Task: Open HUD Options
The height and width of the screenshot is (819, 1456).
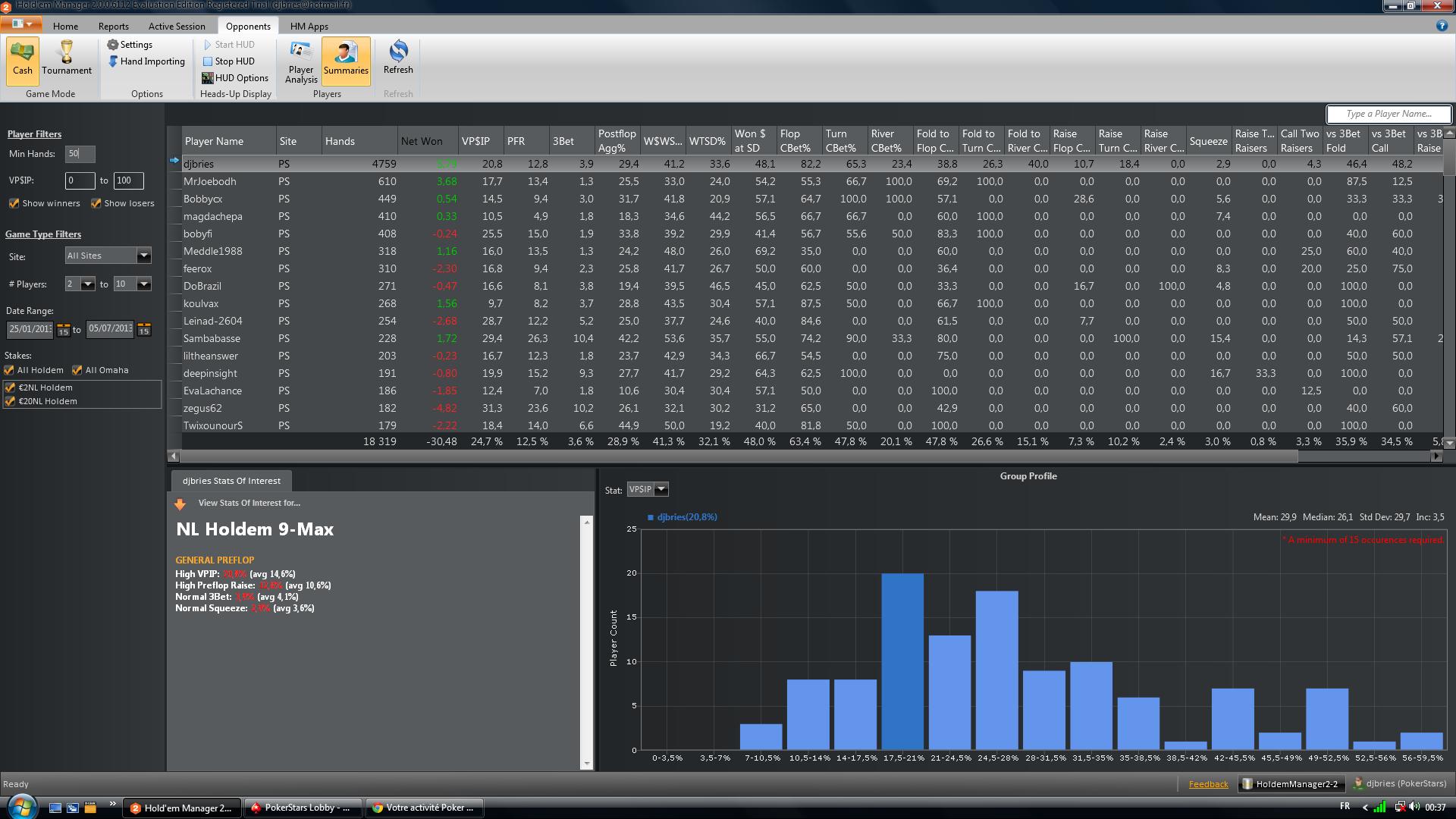Action: pyautogui.click(x=235, y=78)
